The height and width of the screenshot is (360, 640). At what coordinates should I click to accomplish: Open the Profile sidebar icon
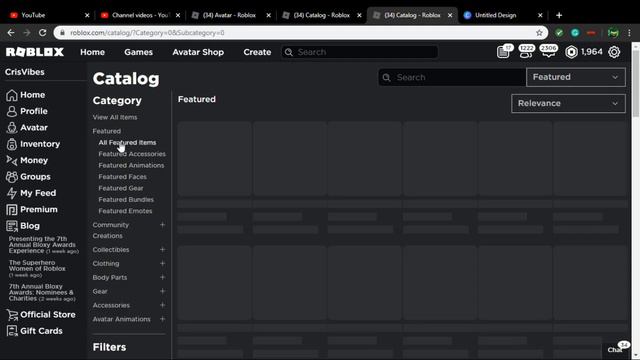11,111
